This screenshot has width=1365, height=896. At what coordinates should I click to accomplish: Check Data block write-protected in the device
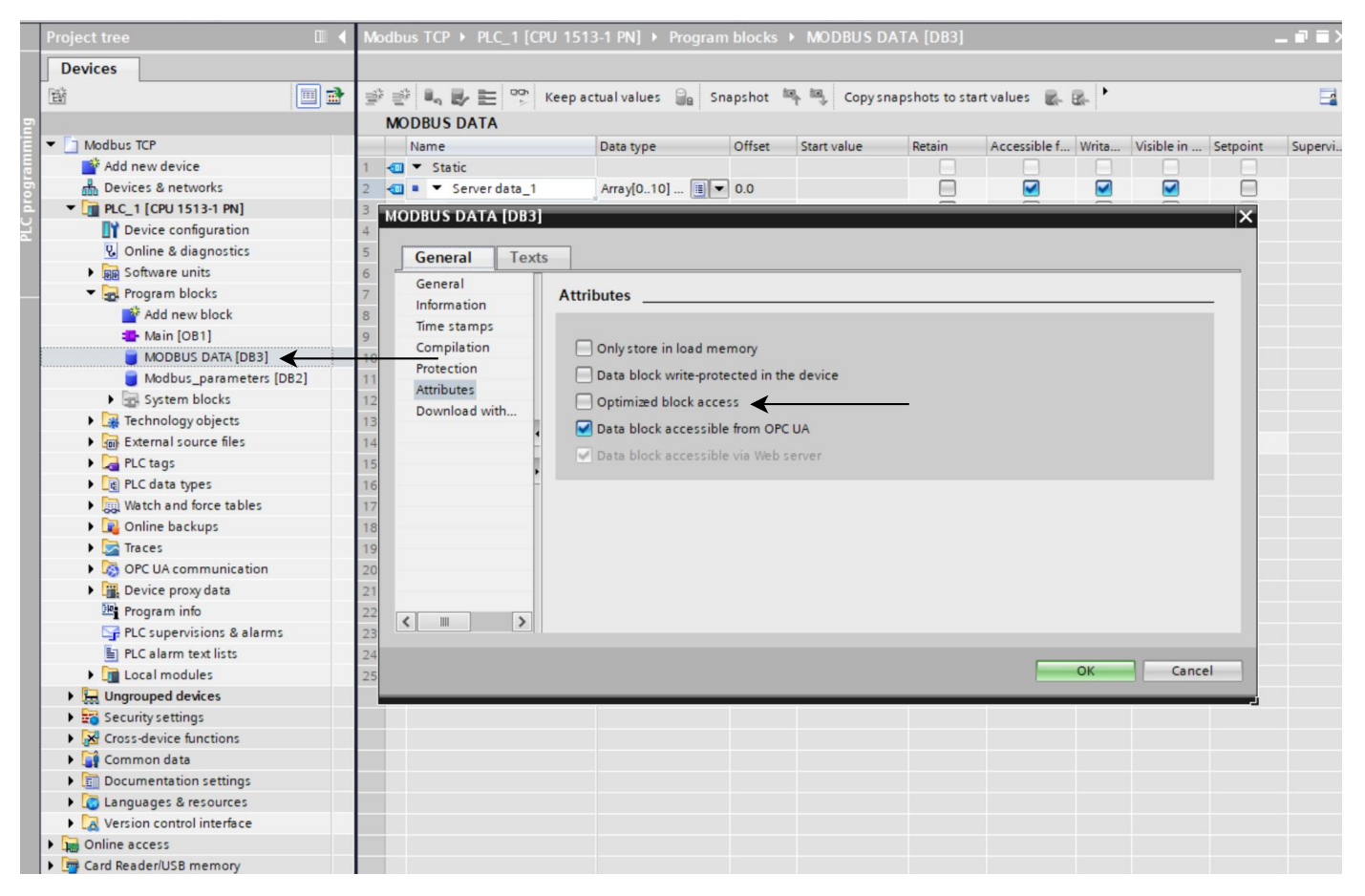coord(584,375)
